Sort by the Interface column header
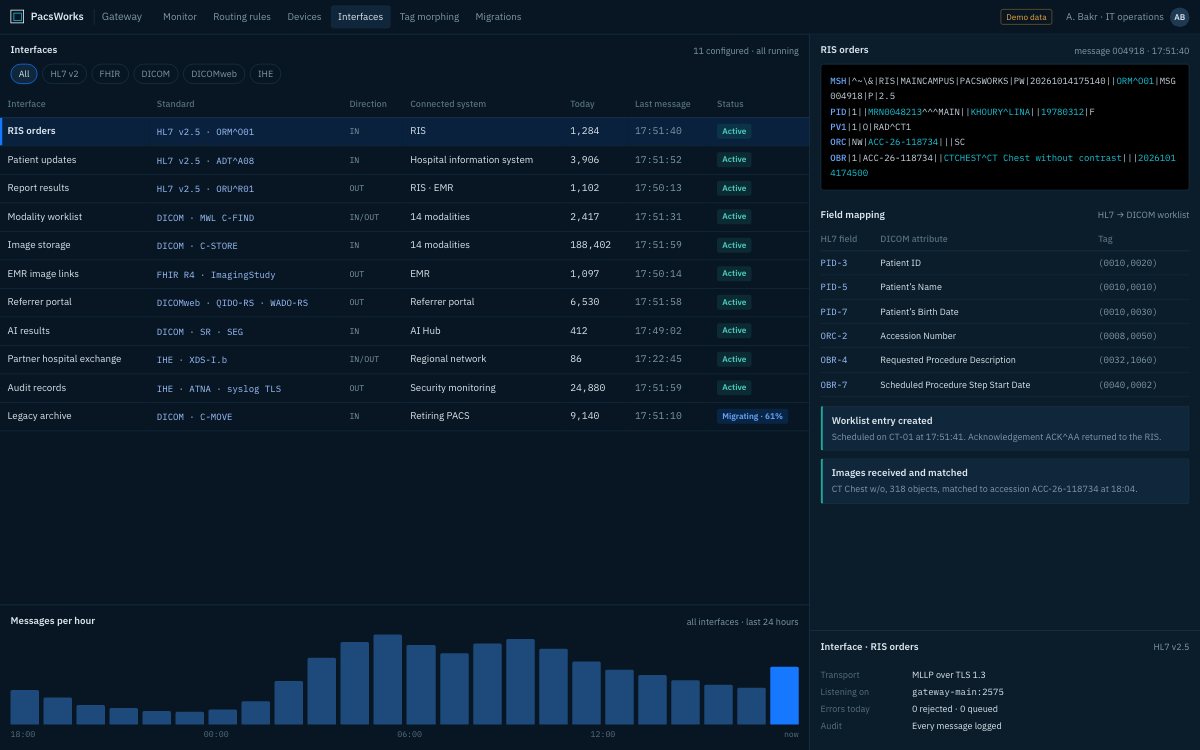Screen dimensions: 1200x750 click(26, 104)
